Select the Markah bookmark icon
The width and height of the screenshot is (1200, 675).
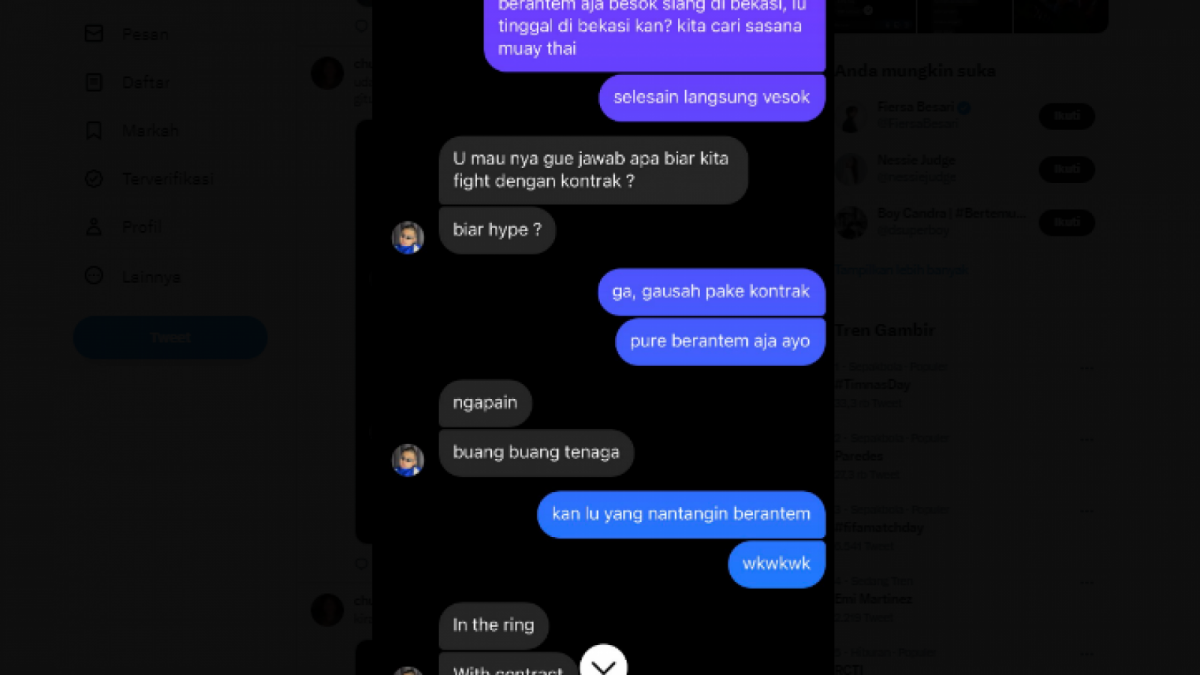click(x=94, y=130)
